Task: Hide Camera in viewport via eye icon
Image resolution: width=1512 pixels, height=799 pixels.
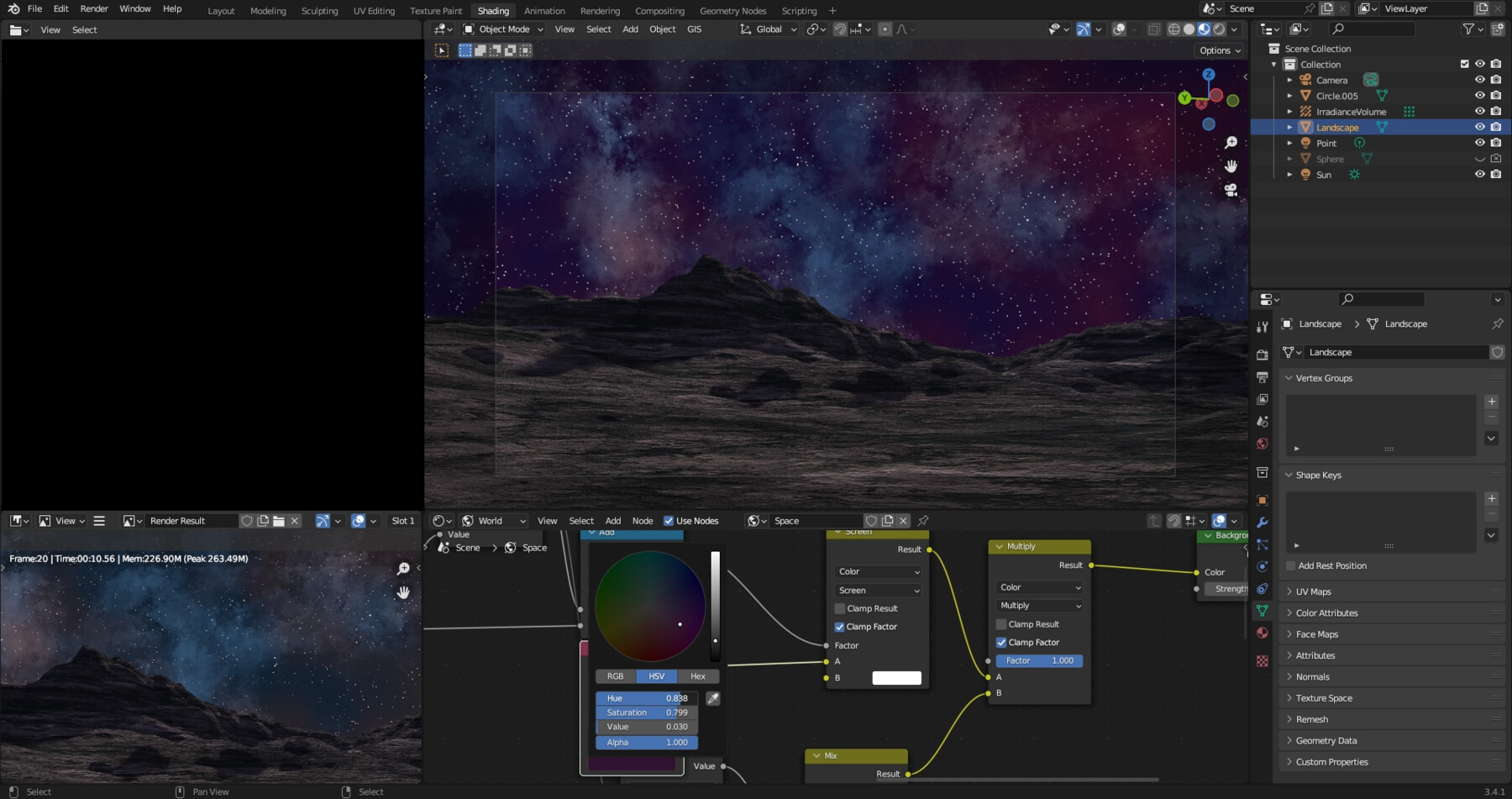Action: point(1479,80)
